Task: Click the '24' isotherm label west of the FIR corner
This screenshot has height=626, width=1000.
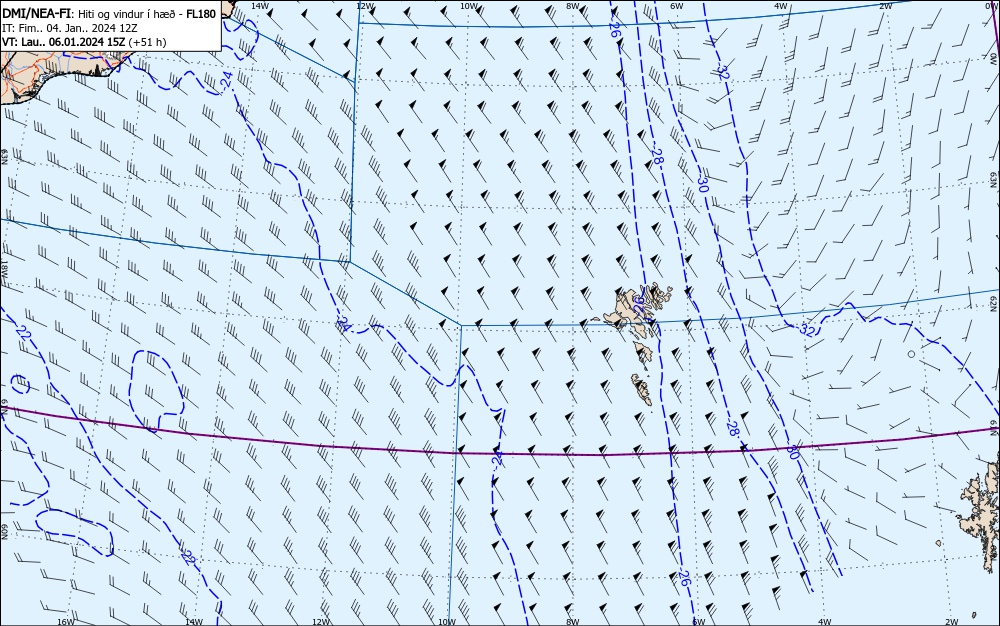Action: pyautogui.click(x=343, y=324)
